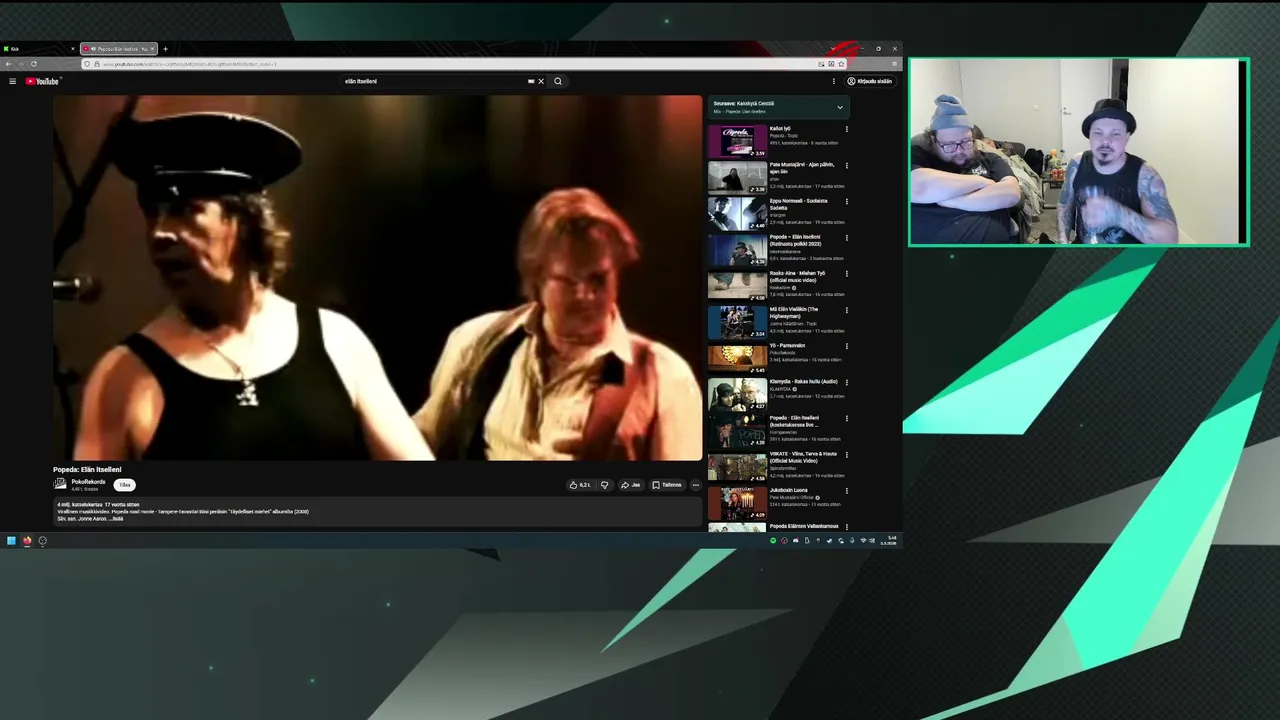
Task: Click the browser back arrow
Action: click(8, 64)
